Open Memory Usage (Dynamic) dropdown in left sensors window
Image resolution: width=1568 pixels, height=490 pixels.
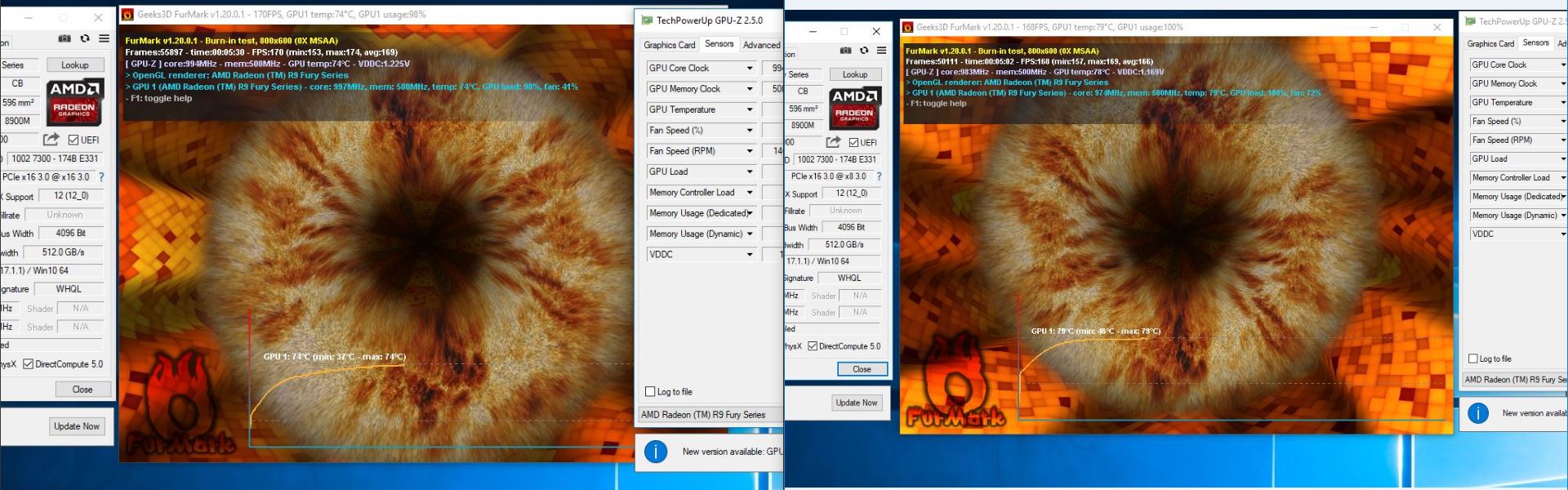tap(702, 234)
